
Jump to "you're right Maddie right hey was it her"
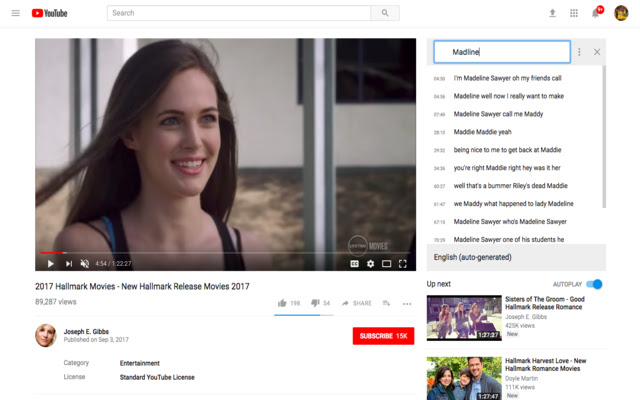(x=507, y=168)
